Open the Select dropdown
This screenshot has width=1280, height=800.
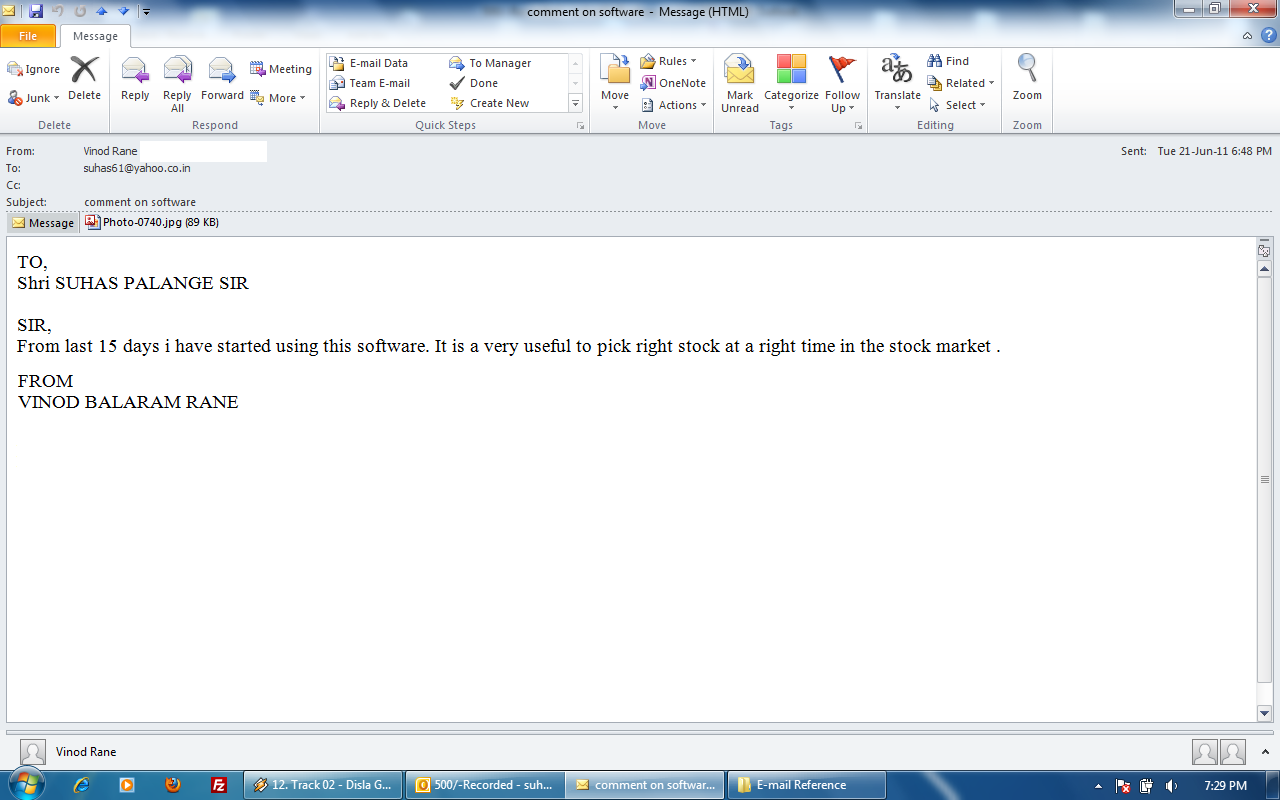click(x=957, y=105)
